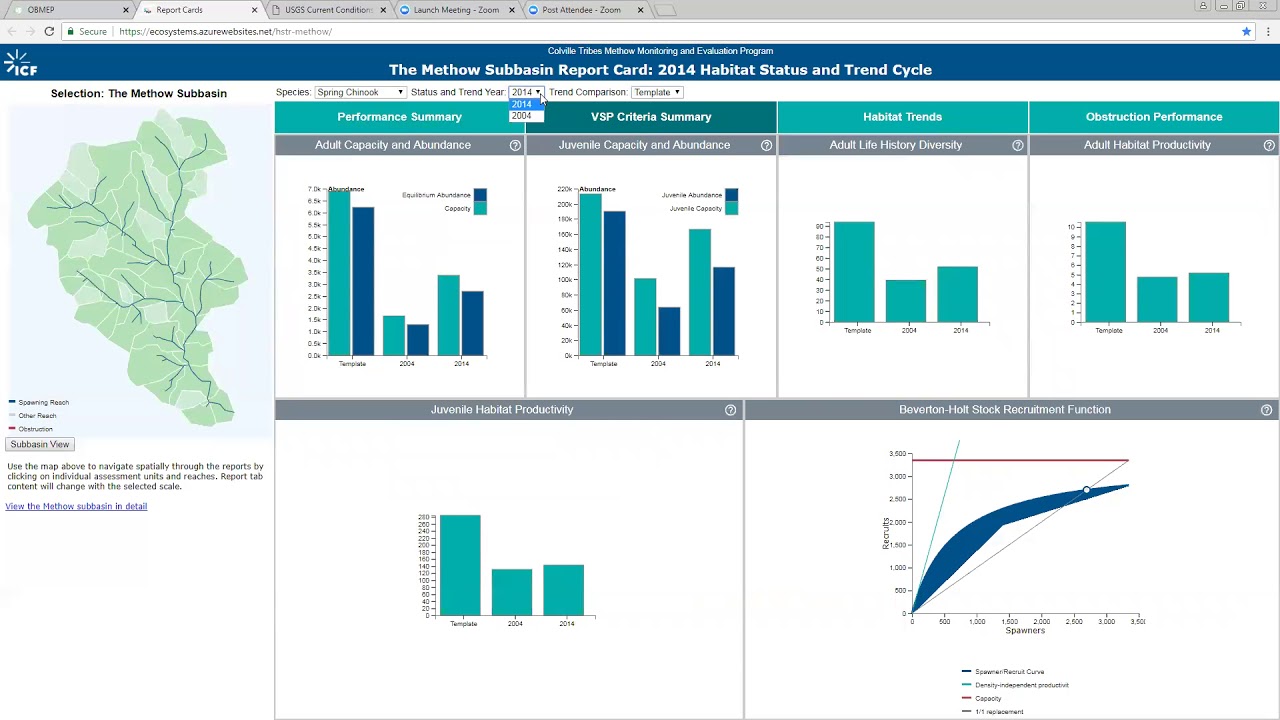This screenshot has height=720, width=1280.
Task: Switch to VSP Criteria Summary tab
Action: (x=651, y=117)
